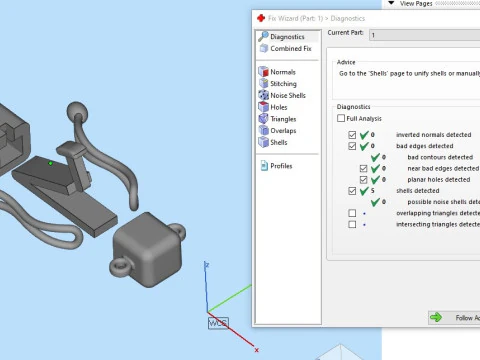This screenshot has height=360, width=480.
Task: Open the Shells page
Action: tap(273, 142)
